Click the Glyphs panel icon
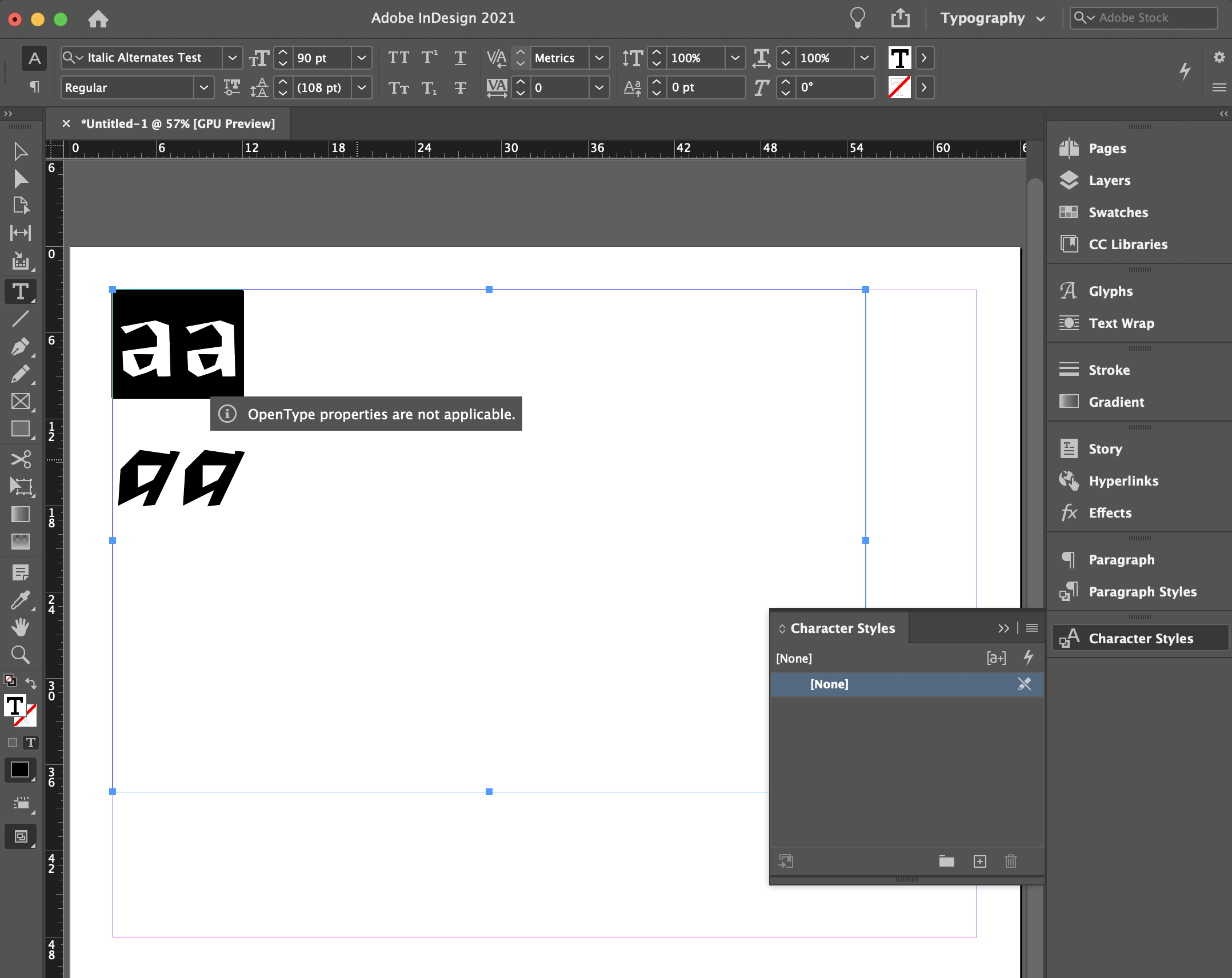Screen dimensions: 1232x978 point(1068,291)
